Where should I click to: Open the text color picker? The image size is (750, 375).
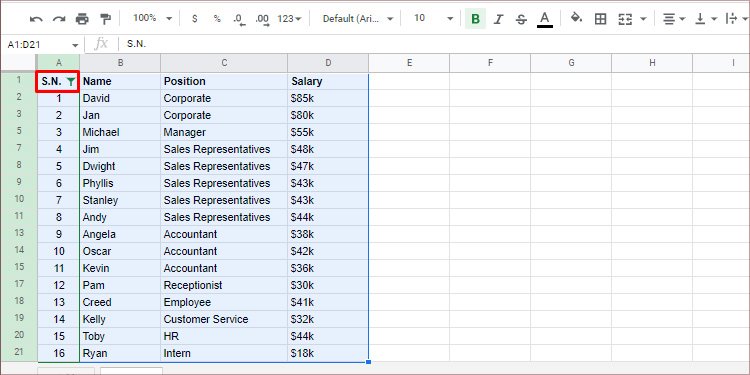(x=544, y=19)
